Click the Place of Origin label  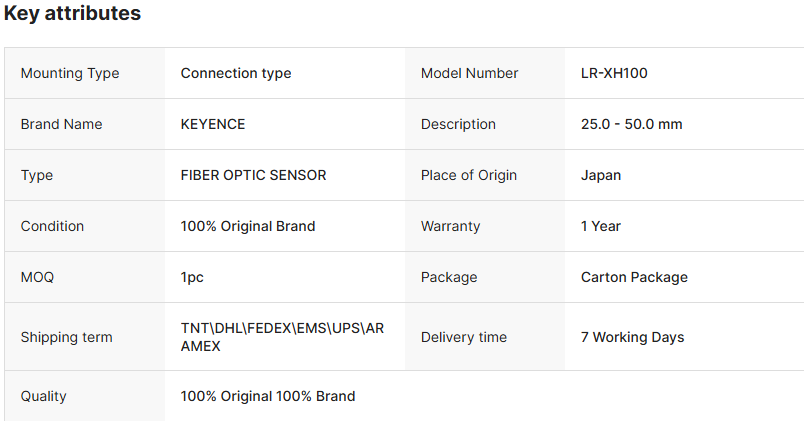(x=468, y=175)
